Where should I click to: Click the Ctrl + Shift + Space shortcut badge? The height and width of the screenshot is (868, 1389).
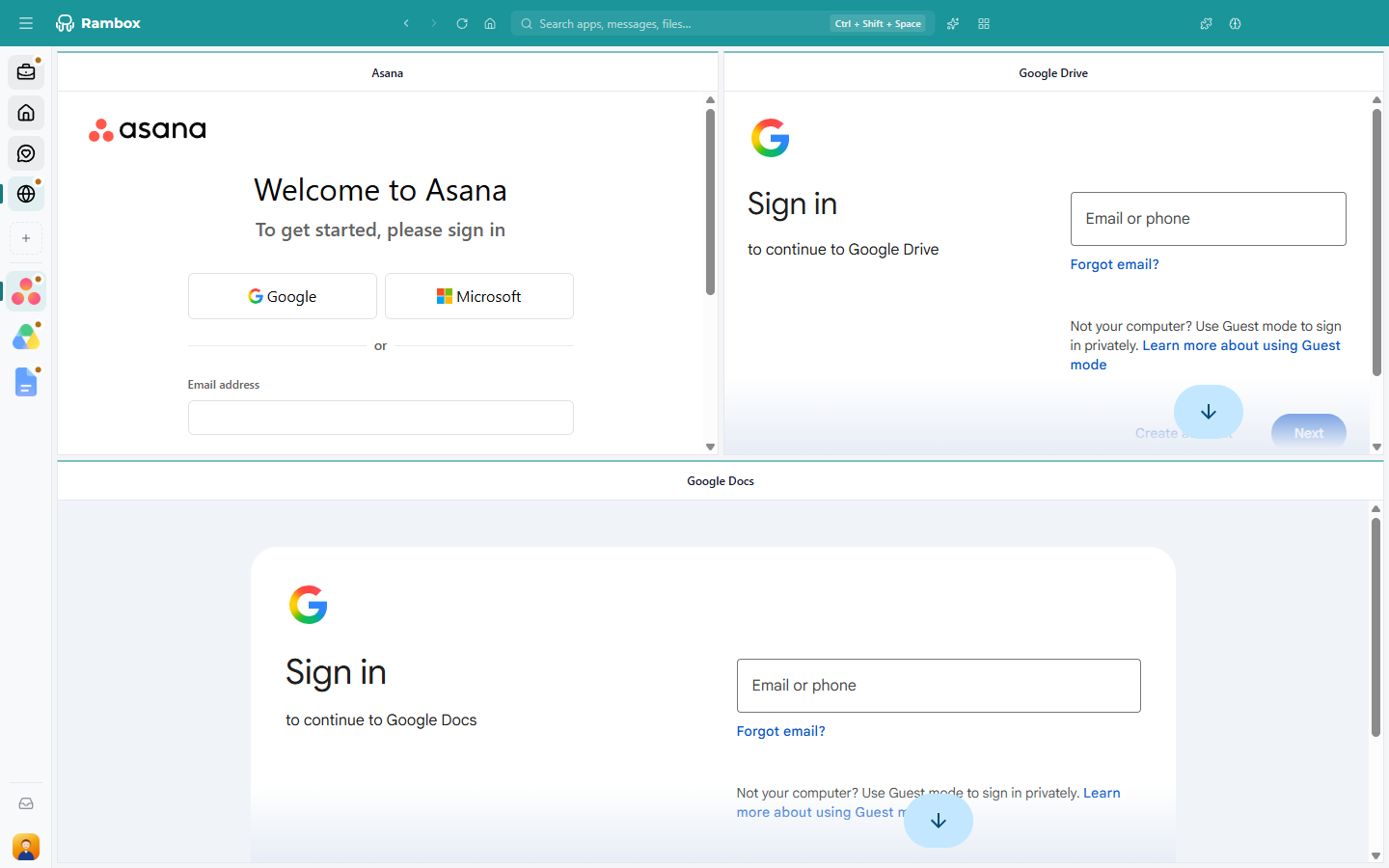pyautogui.click(x=879, y=23)
